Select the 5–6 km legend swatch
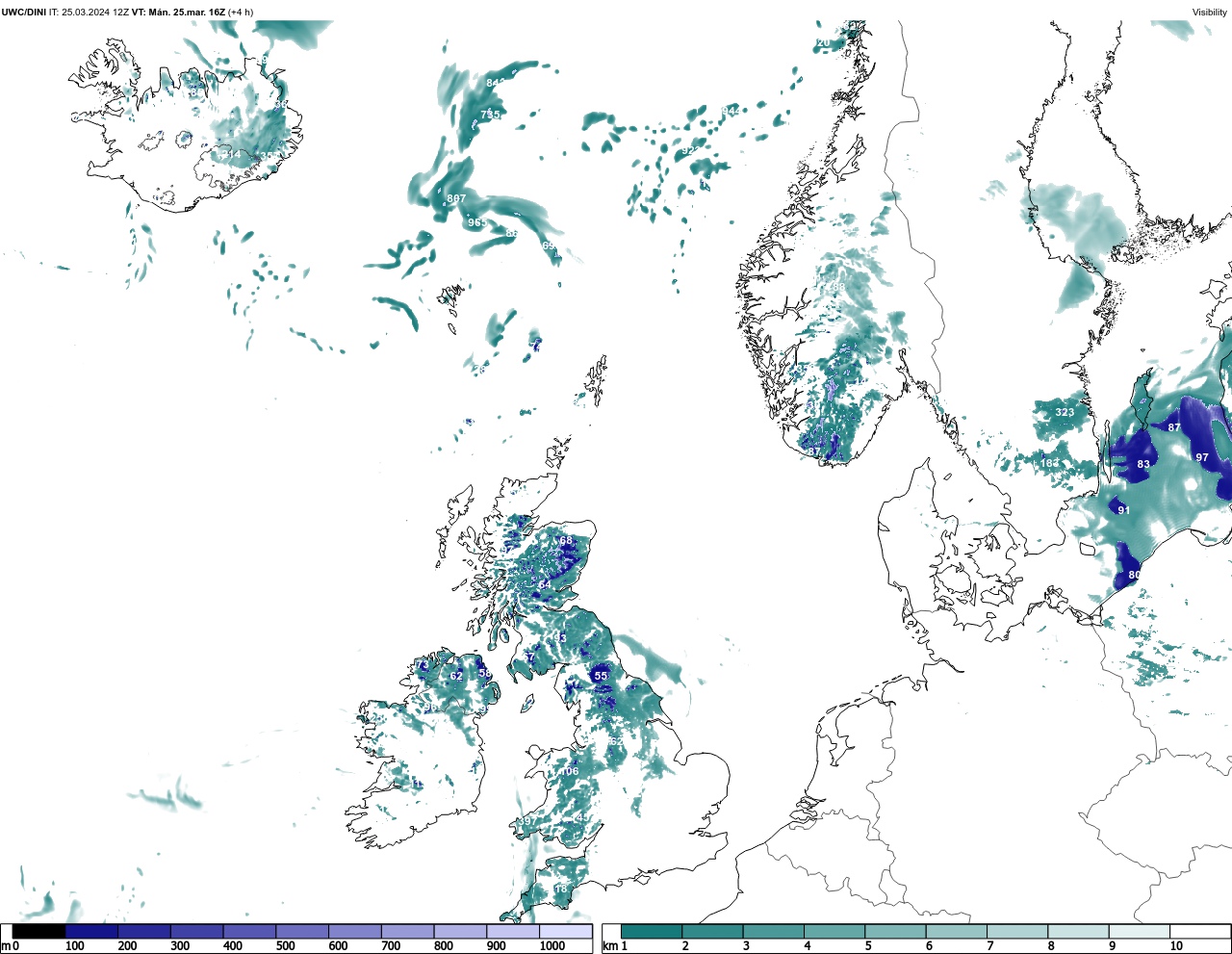Viewport: 1232px width, 954px height. (x=895, y=931)
